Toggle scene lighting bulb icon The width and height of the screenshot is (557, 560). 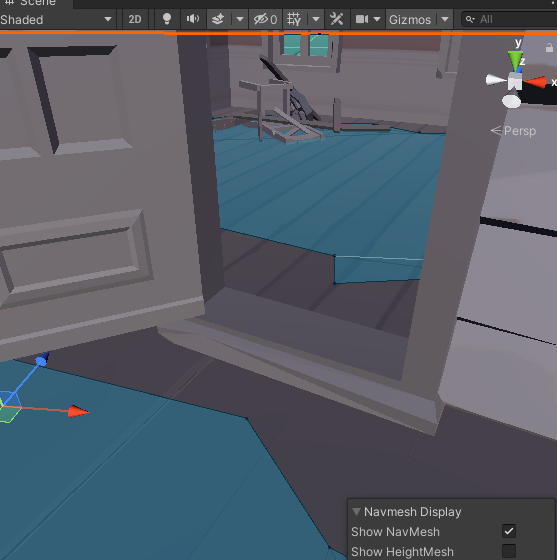(x=167, y=19)
